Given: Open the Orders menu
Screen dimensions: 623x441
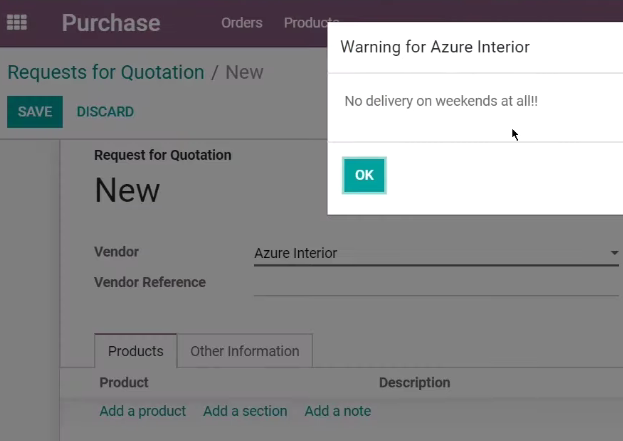Looking at the screenshot, I should pos(242,23).
